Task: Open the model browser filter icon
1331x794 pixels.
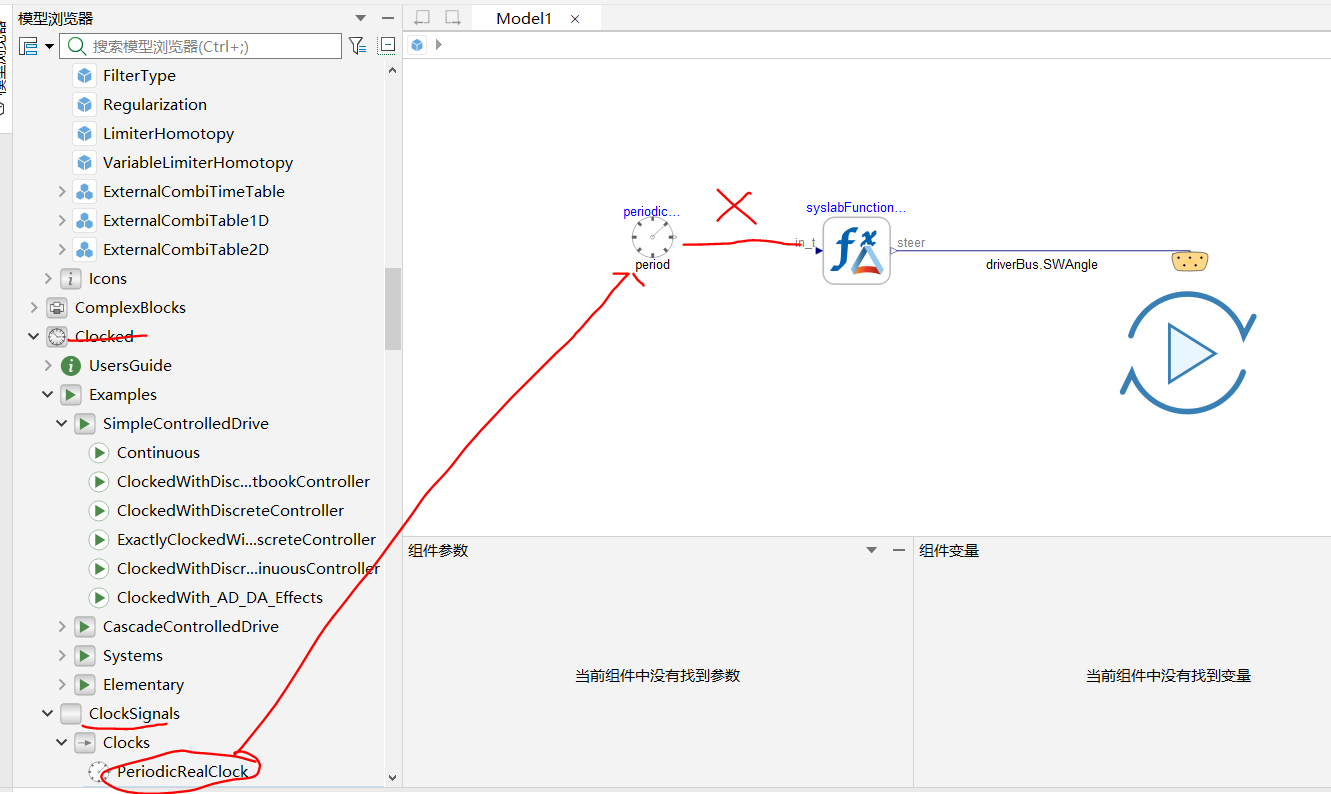Action: point(357,46)
